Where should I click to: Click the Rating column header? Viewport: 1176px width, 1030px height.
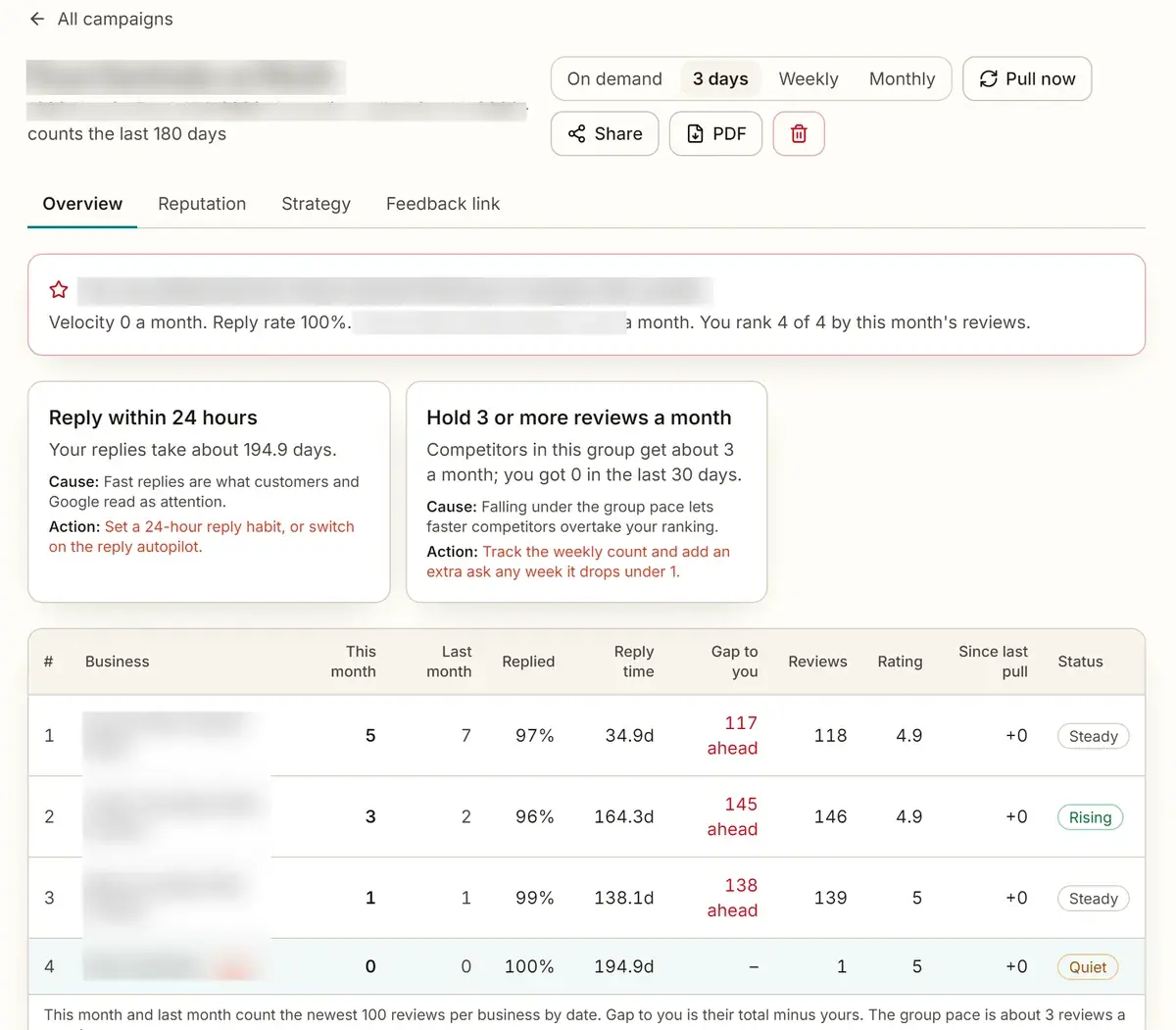[x=900, y=662]
